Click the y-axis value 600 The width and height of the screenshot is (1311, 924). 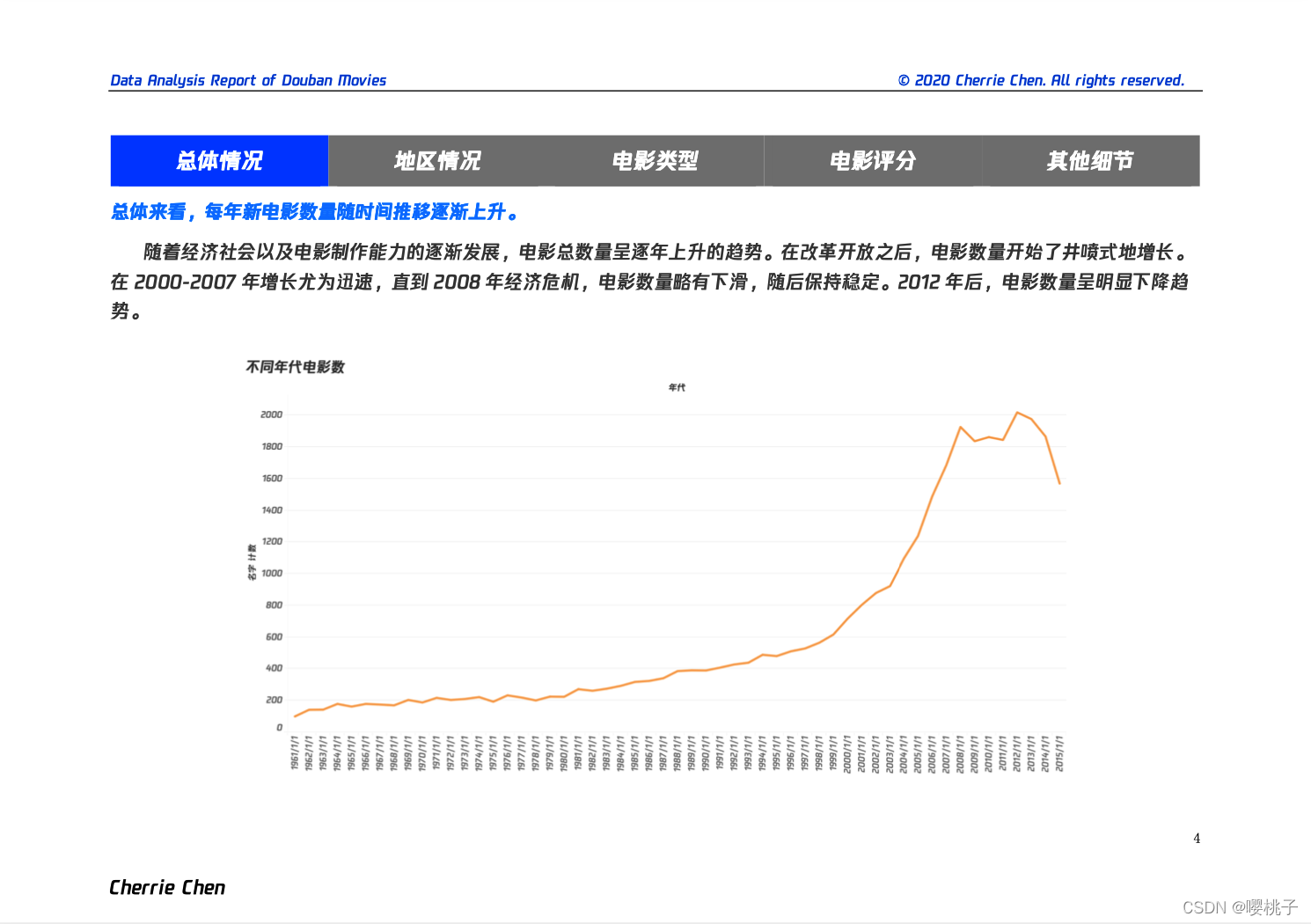click(274, 637)
